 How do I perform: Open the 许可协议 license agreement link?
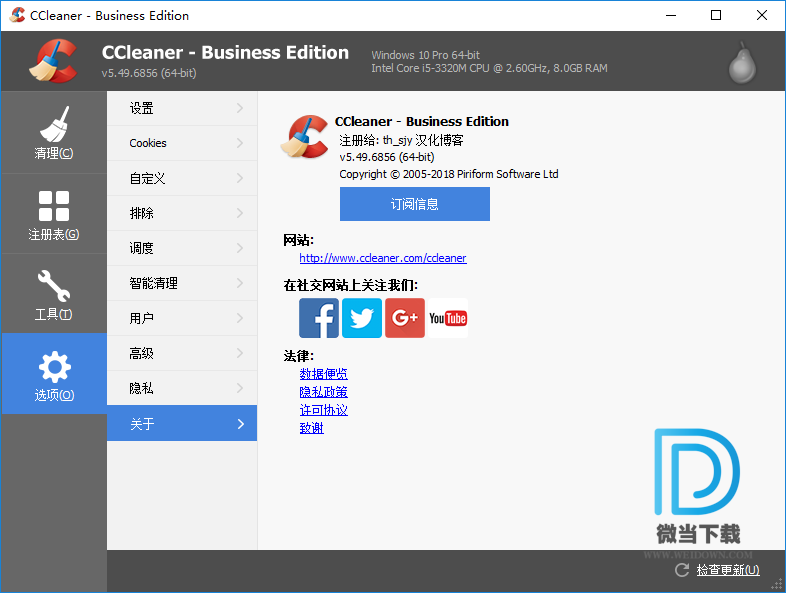click(323, 410)
